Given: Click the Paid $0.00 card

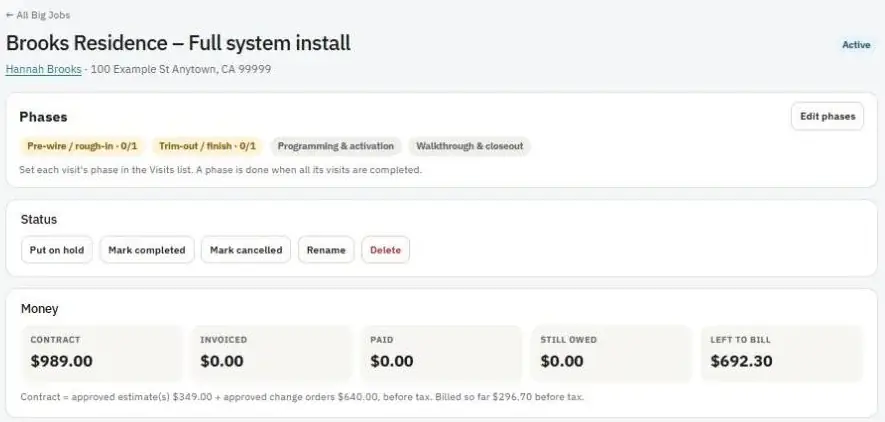Looking at the screenshot, I should (442, 354).
